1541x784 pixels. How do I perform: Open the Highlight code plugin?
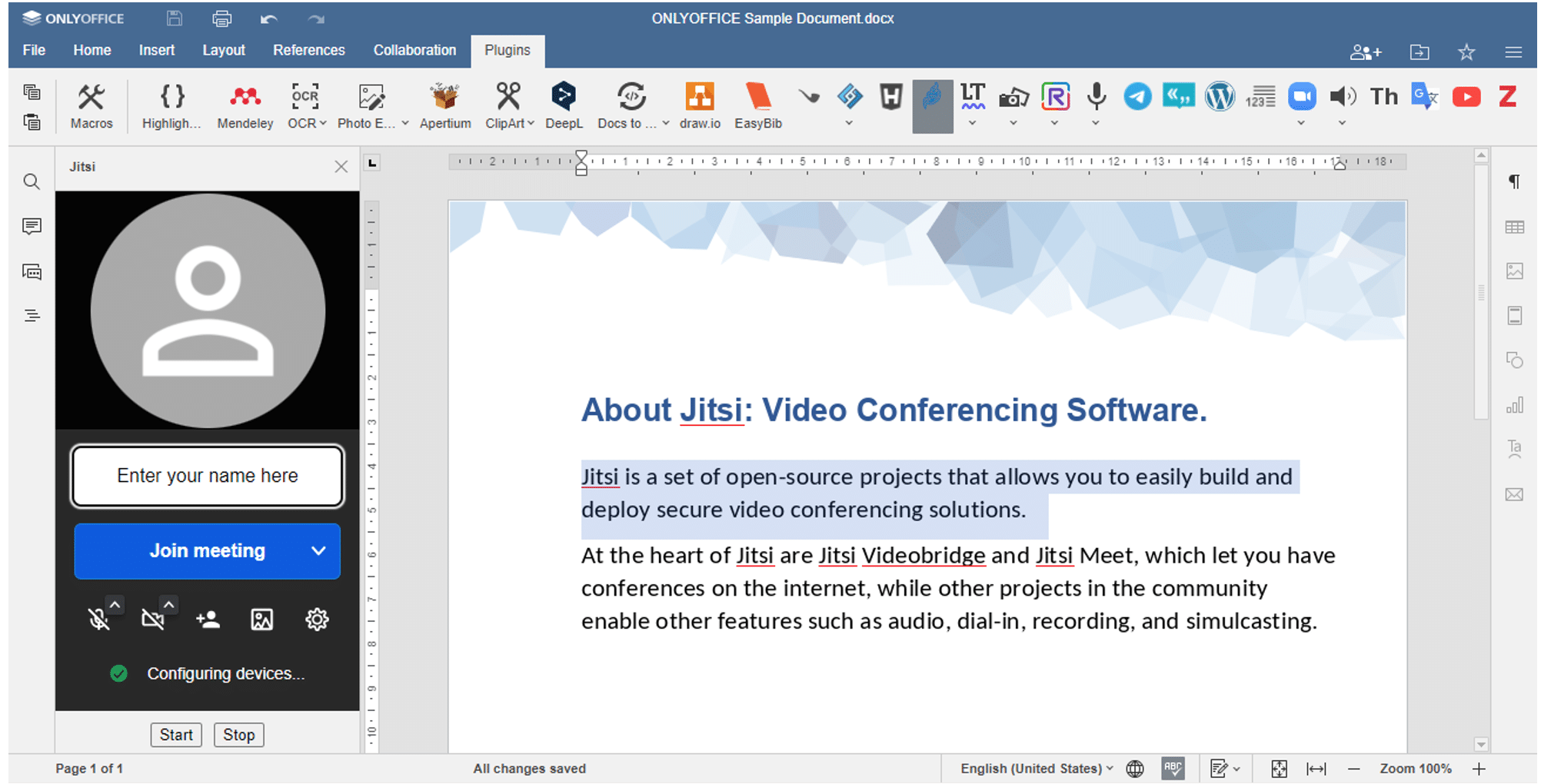point(171,105)
